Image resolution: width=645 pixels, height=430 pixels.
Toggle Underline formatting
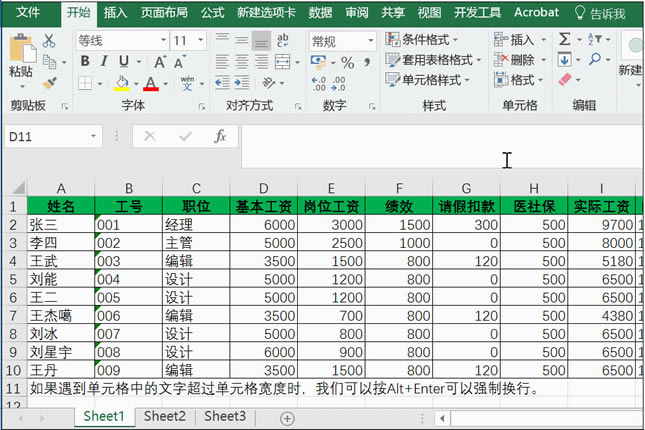[123, 61]
